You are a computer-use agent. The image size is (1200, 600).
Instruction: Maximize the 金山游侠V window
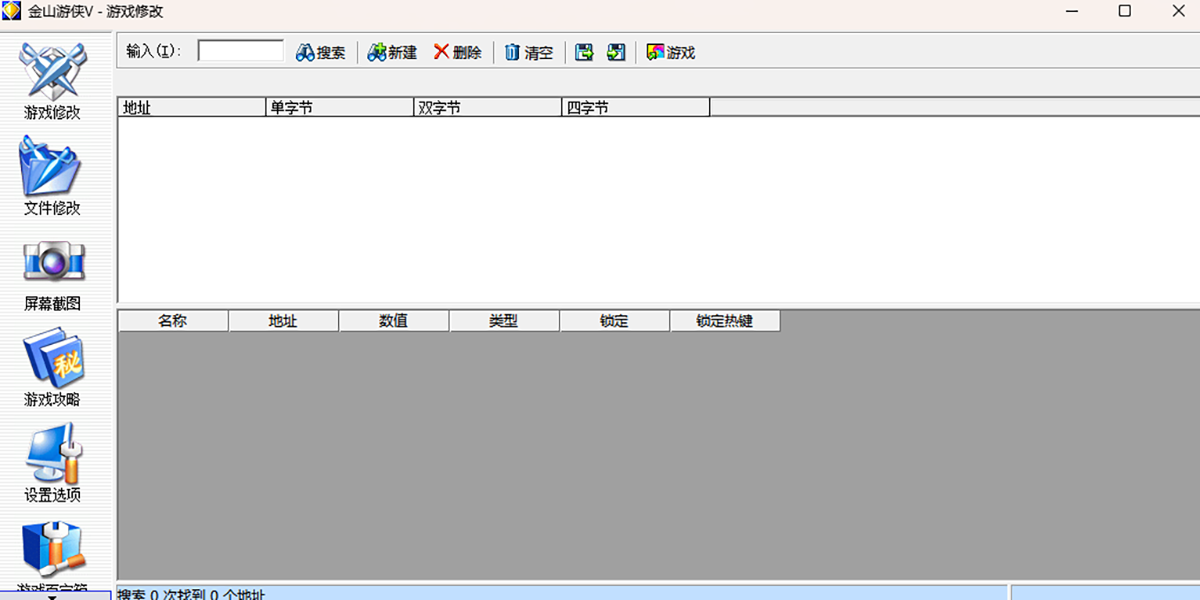click(1124, 11)
